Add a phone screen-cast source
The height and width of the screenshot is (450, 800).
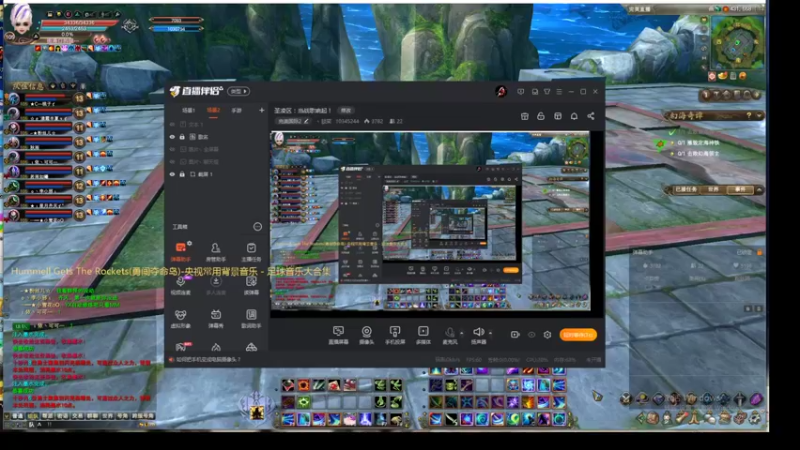pyautogui.click(x=395, y=335)
